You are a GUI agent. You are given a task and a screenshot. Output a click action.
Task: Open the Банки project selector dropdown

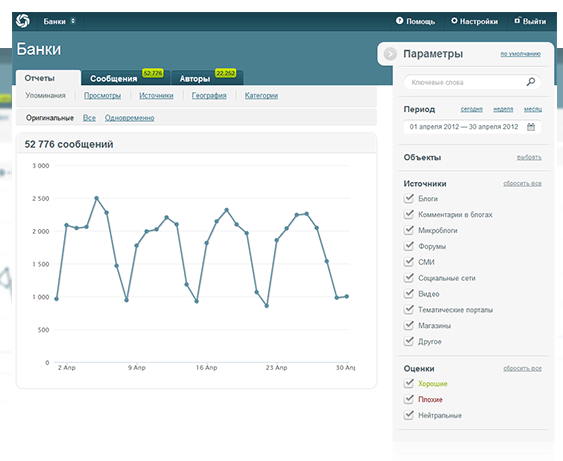tap(59, 21)
